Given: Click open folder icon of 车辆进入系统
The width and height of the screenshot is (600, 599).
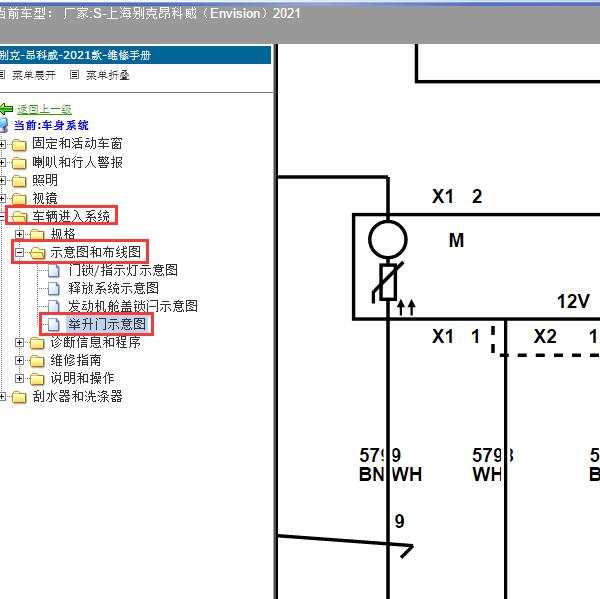Looking at the screenshot, I should click(19, 217).
